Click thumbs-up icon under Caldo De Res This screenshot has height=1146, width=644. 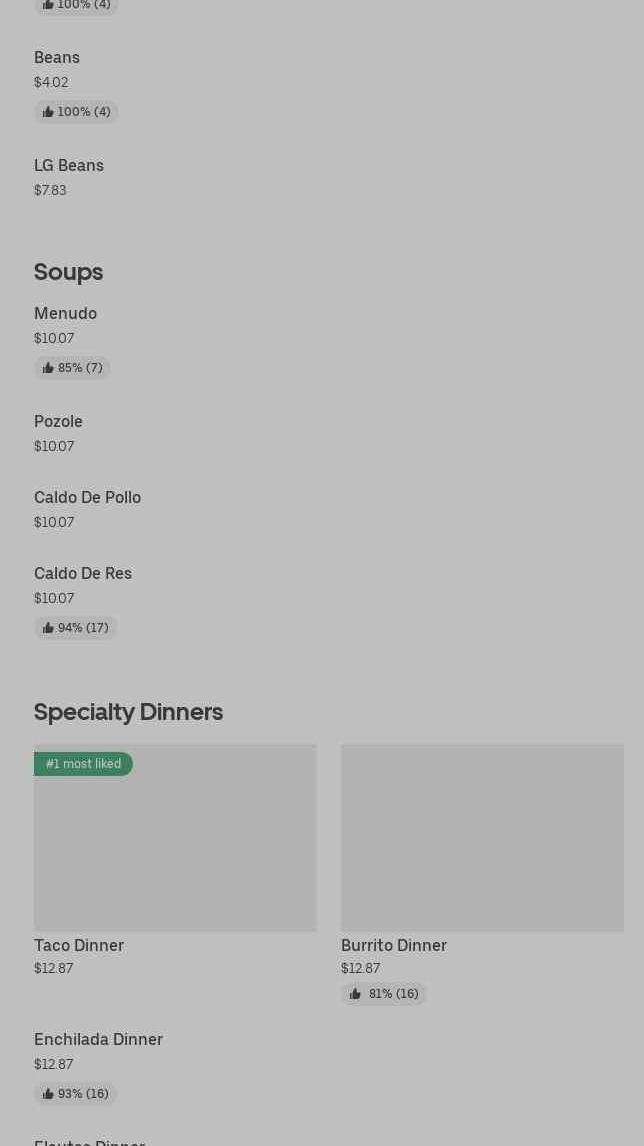[x=48, y=628]
